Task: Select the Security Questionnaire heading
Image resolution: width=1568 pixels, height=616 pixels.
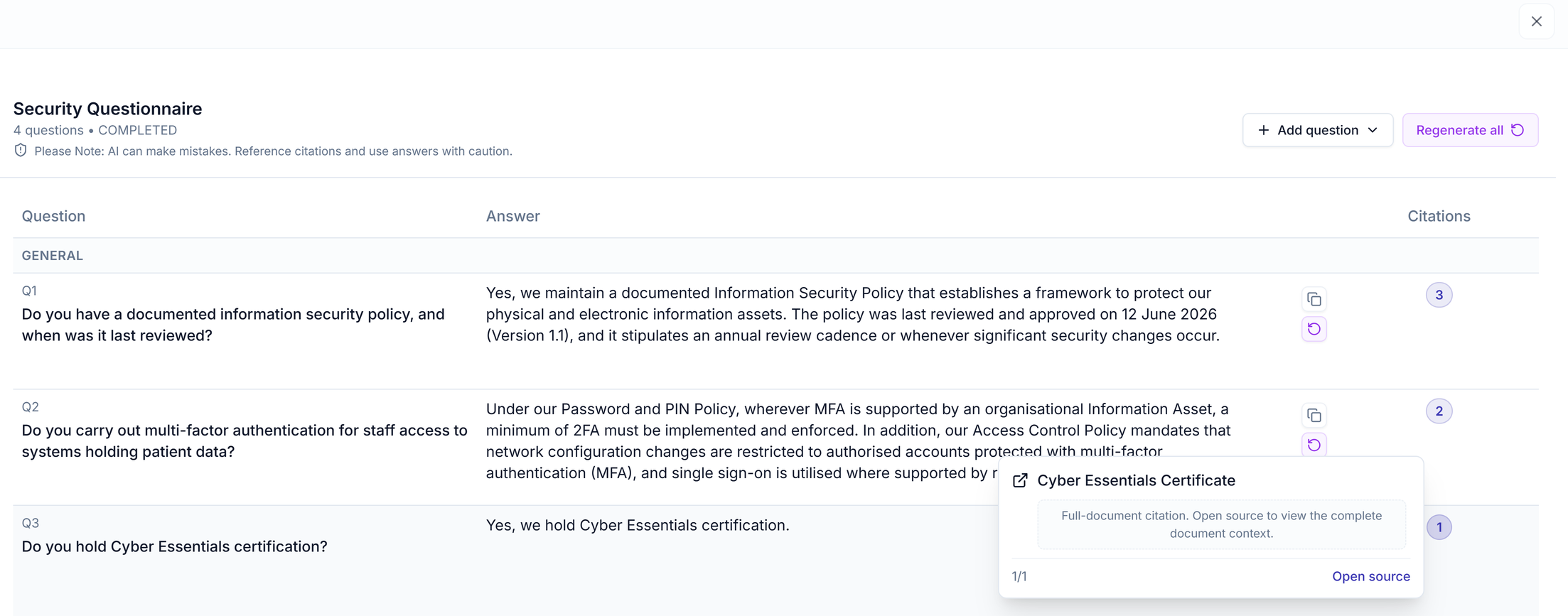Action: point(107,109)
